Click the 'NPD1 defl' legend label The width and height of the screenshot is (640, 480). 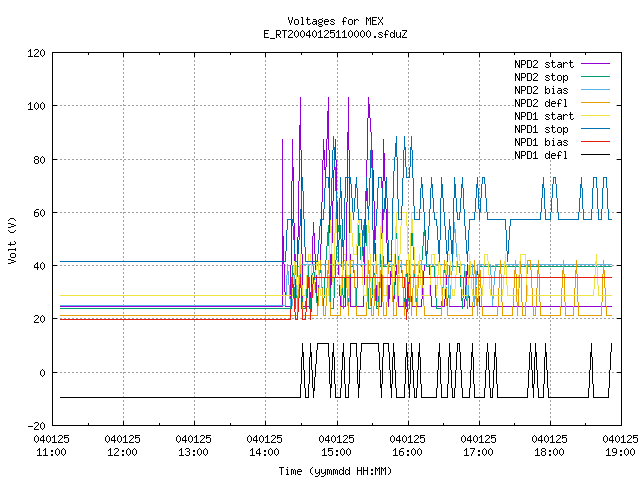tap(541, 155)
